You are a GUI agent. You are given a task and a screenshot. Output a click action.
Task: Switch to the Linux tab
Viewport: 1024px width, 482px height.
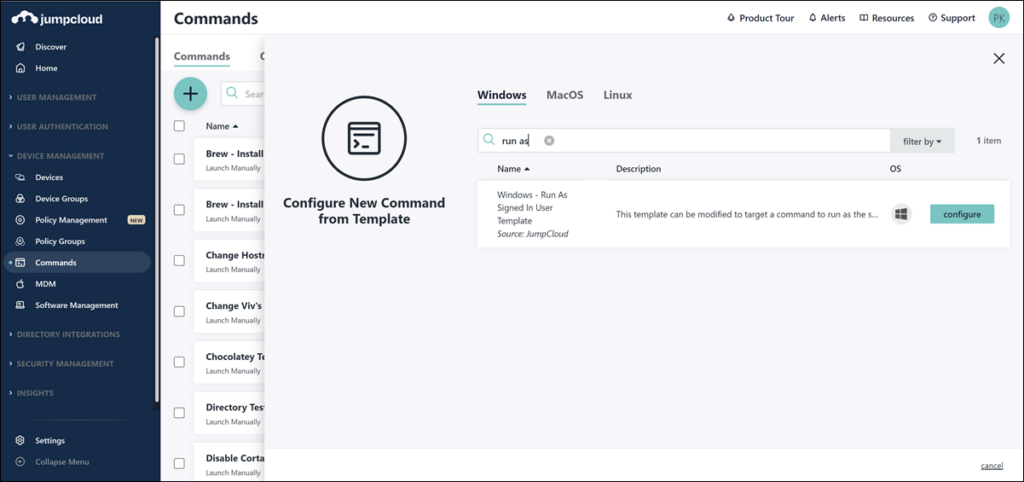point(617,95)
